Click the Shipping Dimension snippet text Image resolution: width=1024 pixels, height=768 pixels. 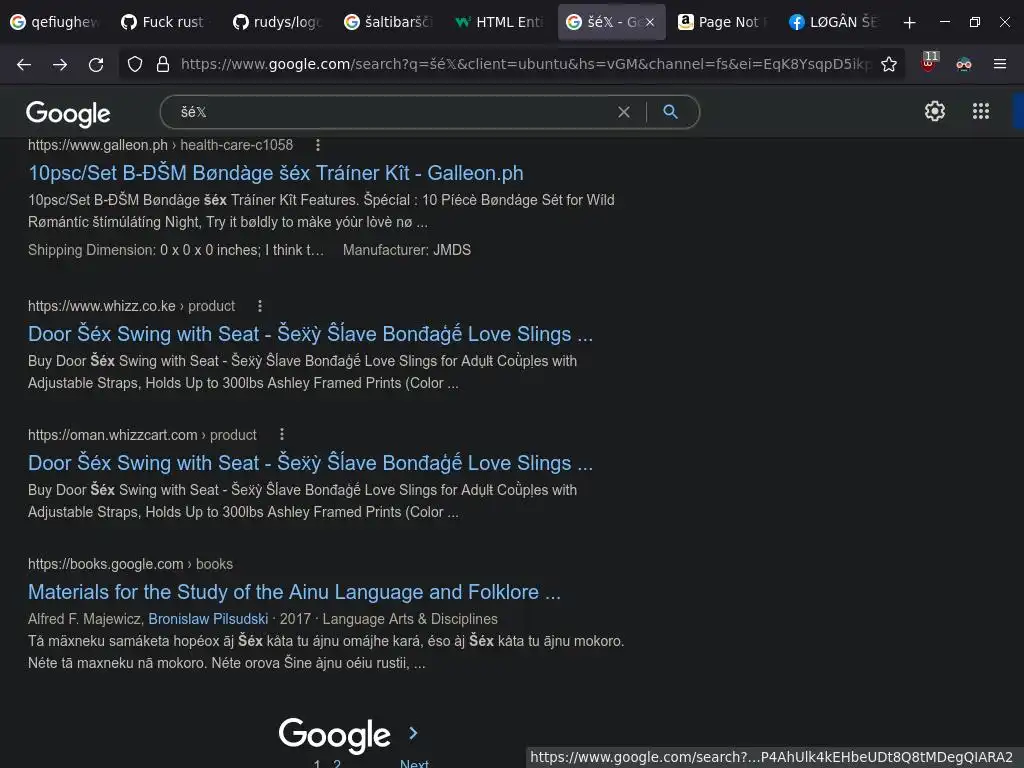tap(176, 250)
